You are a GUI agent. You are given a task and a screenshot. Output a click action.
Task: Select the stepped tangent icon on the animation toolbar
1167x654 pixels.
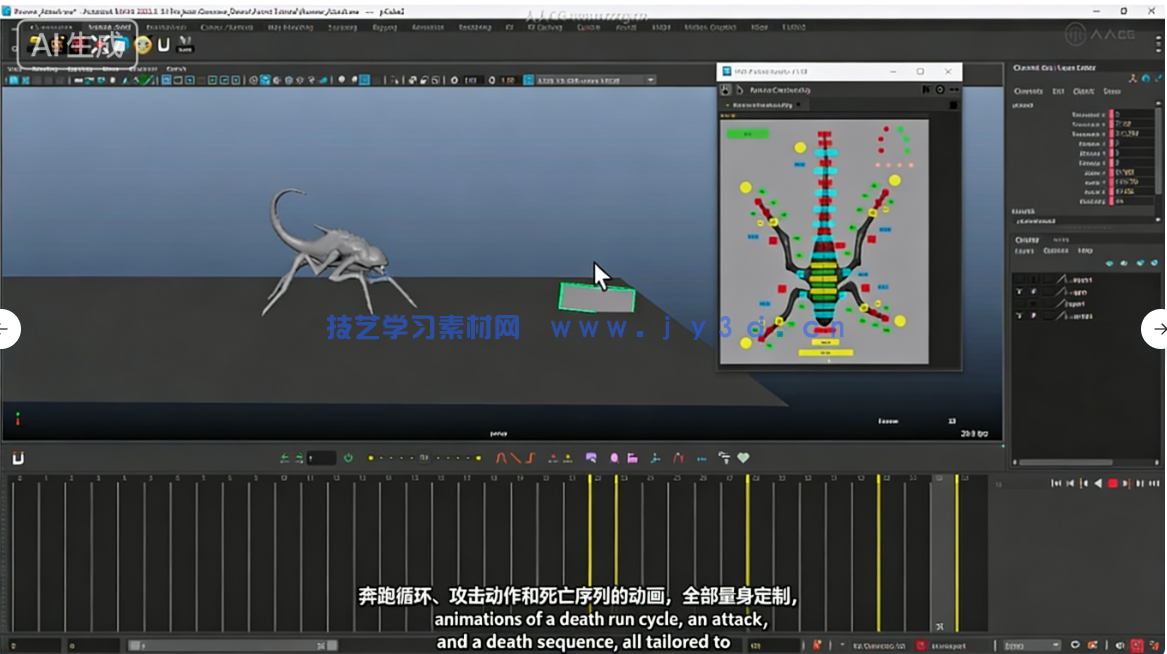[x=529, y=458]
